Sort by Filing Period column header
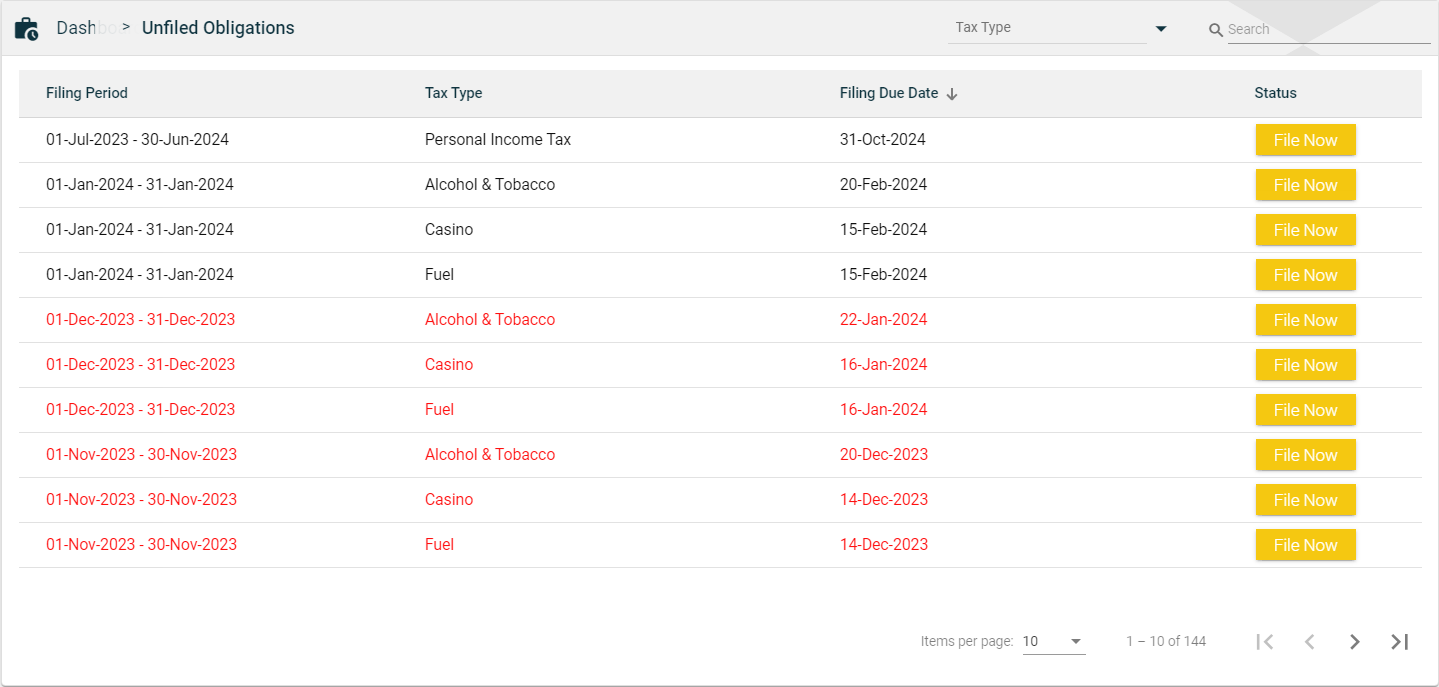The image size is (1439, 687). [87, 93]
